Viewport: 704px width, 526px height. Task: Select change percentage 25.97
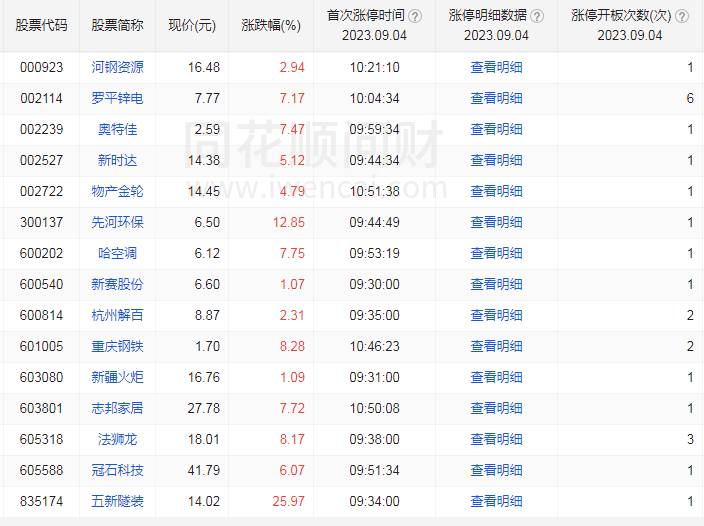[289, 501]
